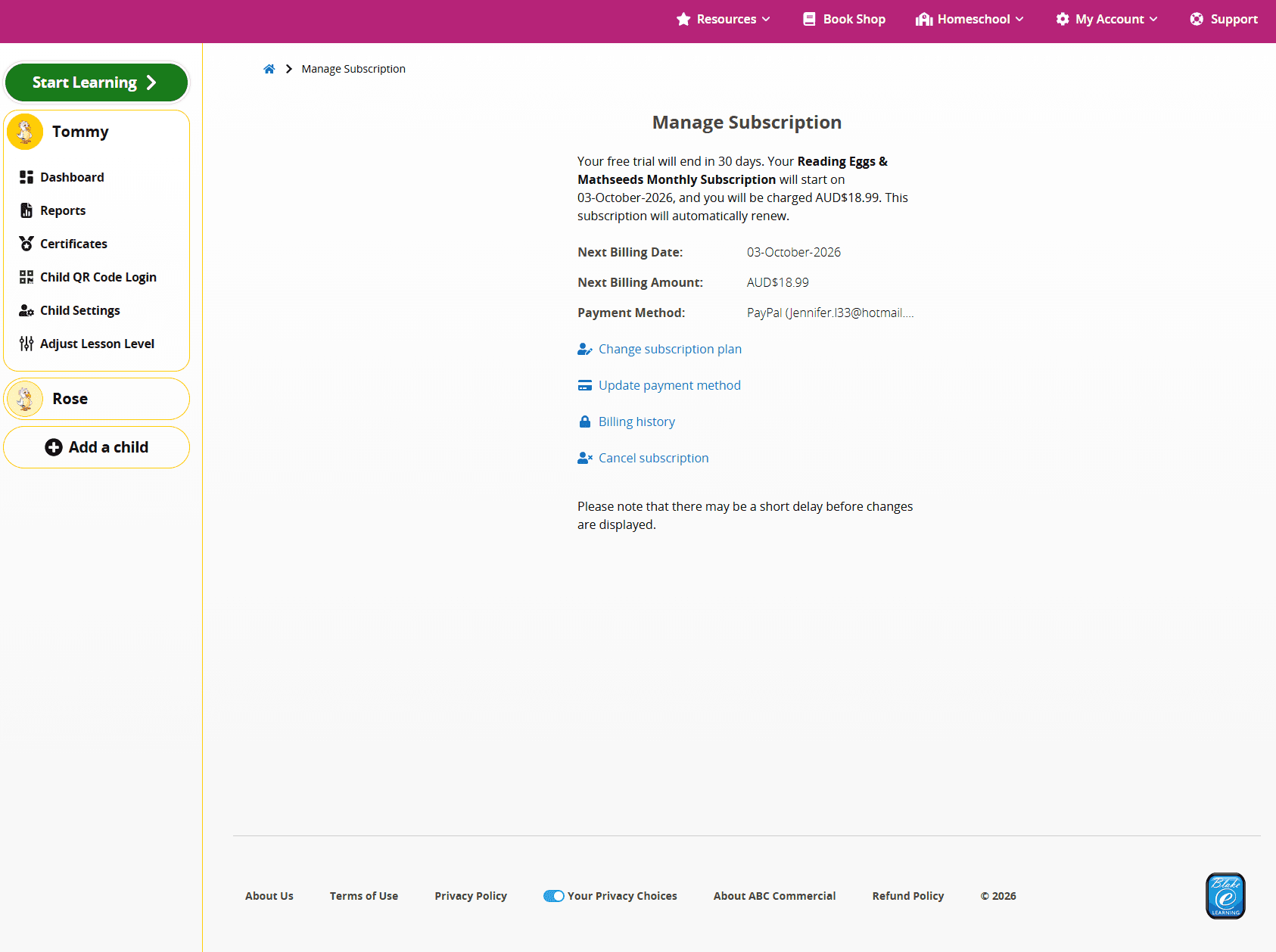Open the Refund Policy footer link
1276x952 pixels.
(908, 896)
